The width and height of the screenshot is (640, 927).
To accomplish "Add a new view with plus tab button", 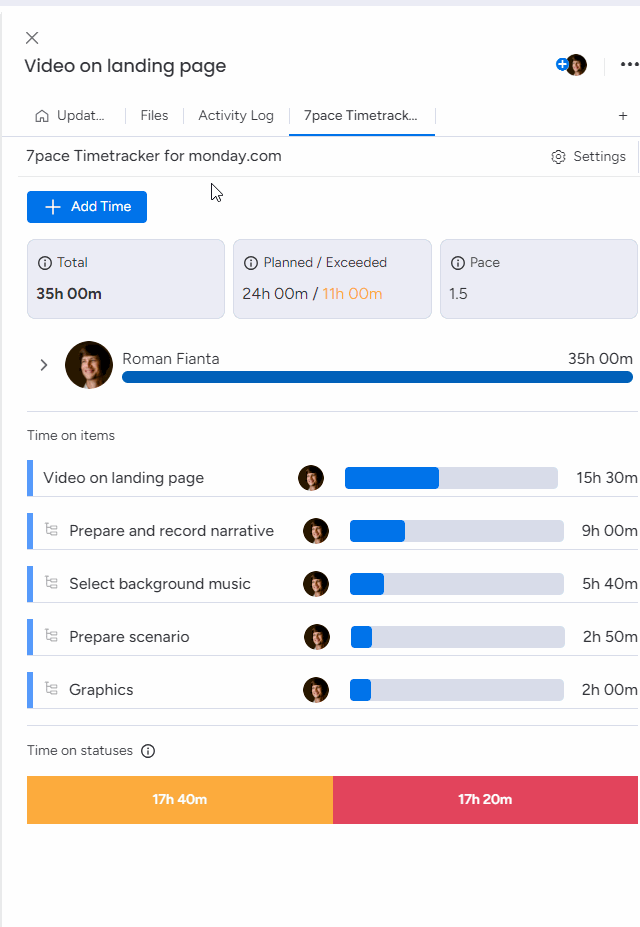I will point(623,116).
